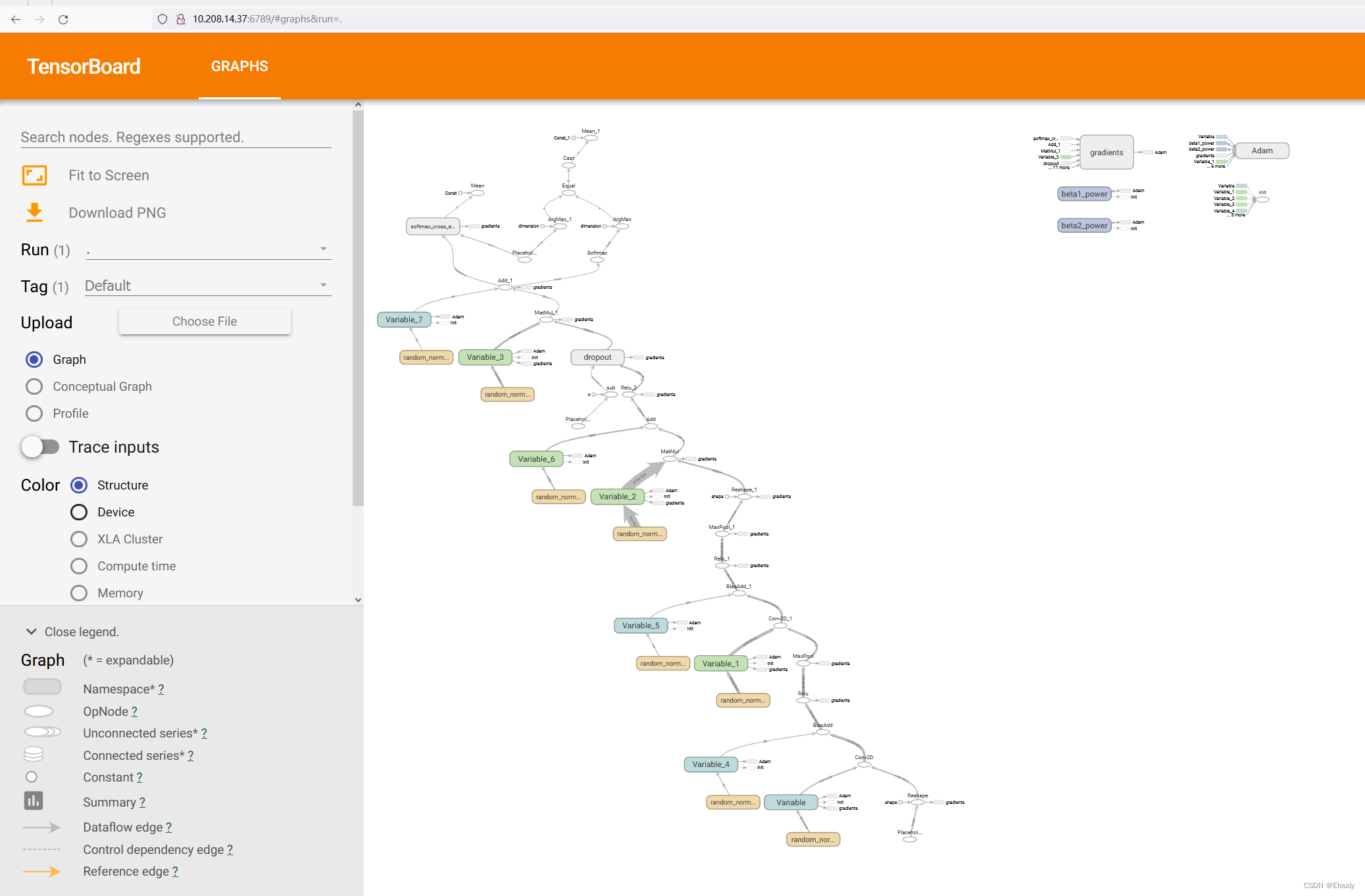1365x896 pixels.
Task: Enable the Trace inputs toggle
Action: pyautogui.click(x=41, y=447)
